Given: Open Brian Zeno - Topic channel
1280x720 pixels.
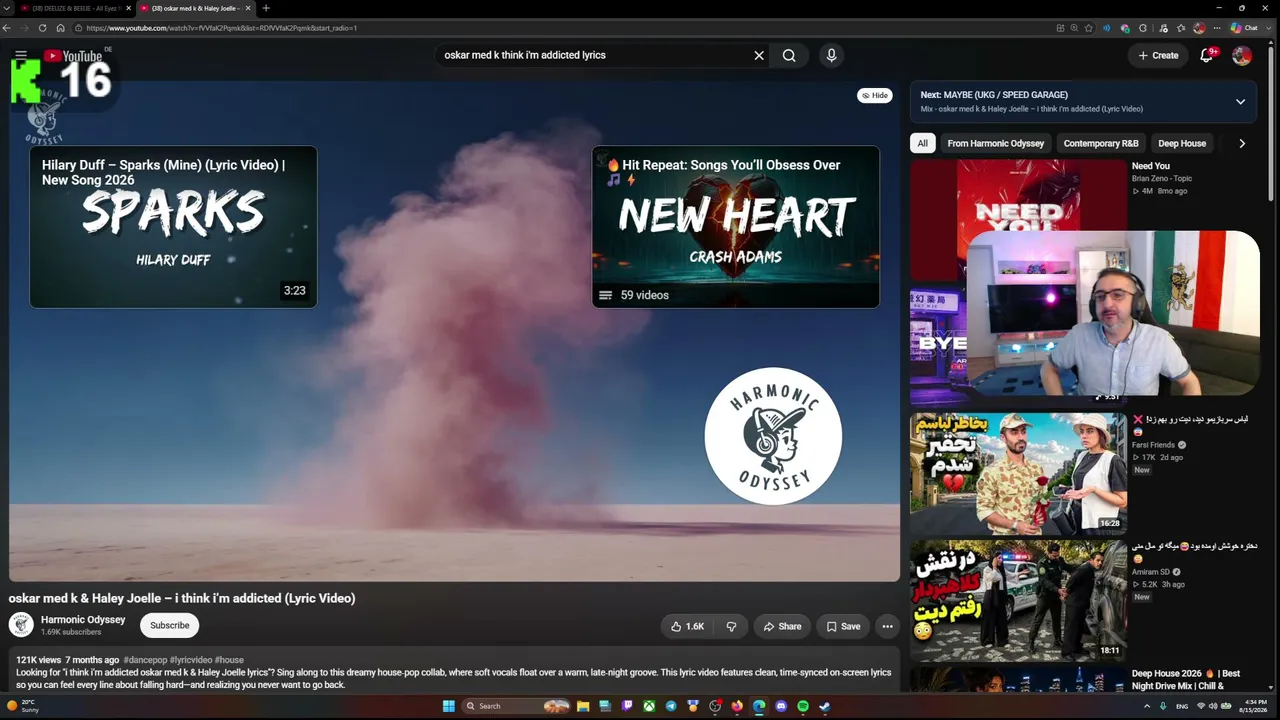Looking at the screenshot, I should (1162, 179).
